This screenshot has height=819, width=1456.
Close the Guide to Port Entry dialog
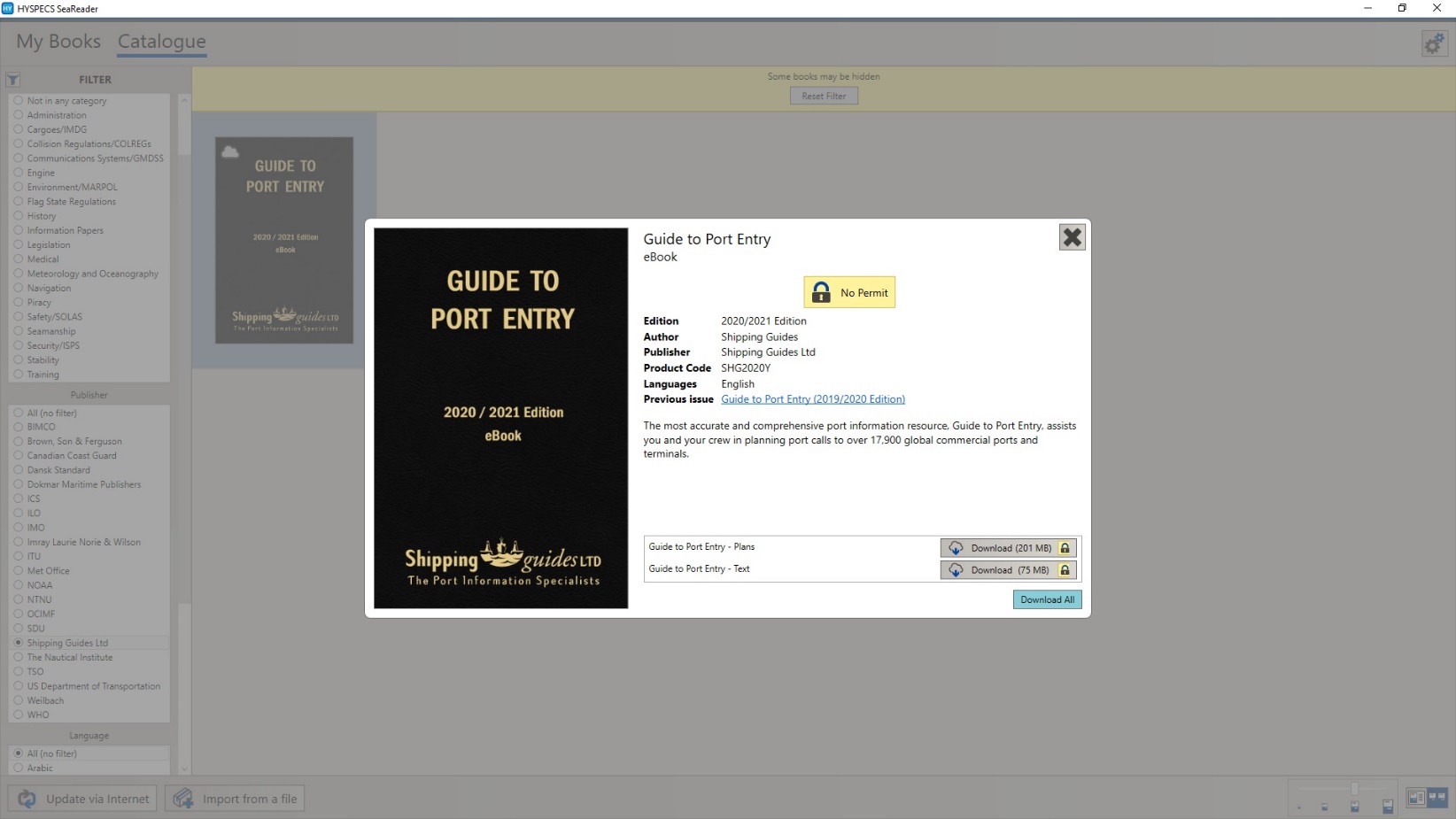click(x=1072, y=237)
